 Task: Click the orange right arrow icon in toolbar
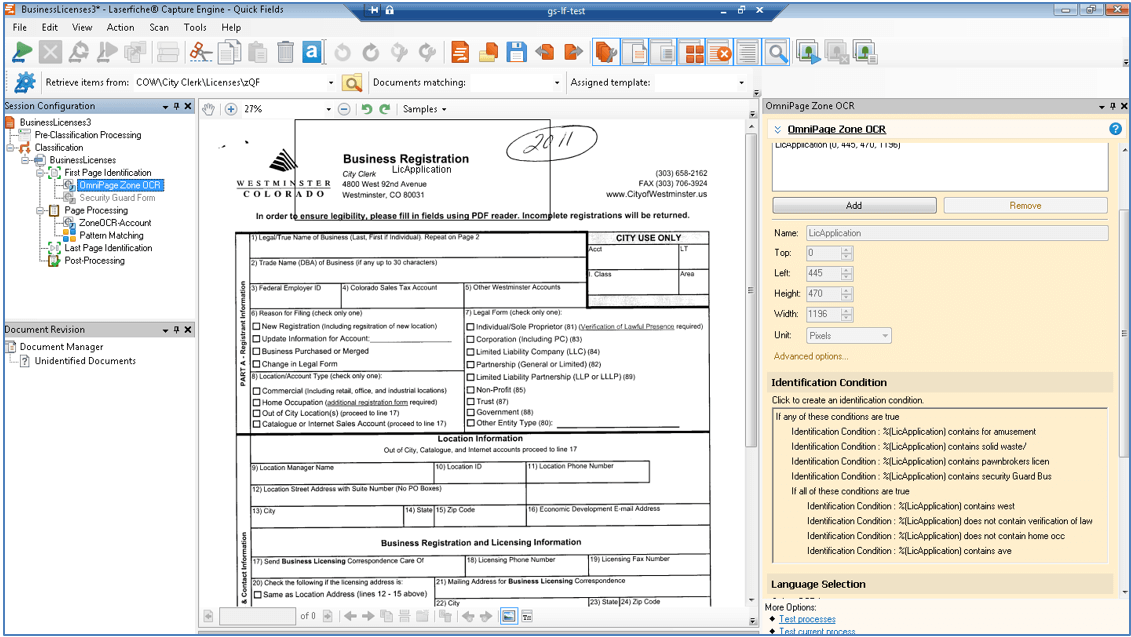(x=573, y=53)
